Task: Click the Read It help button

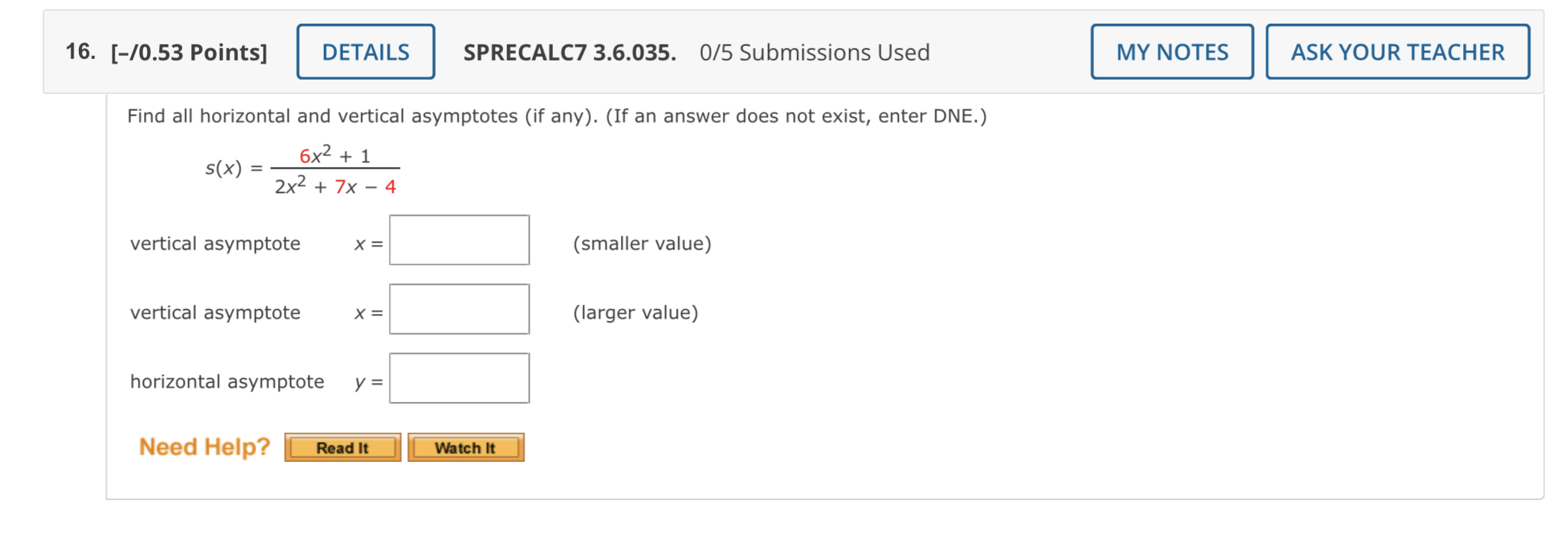Action: point(342,448)
